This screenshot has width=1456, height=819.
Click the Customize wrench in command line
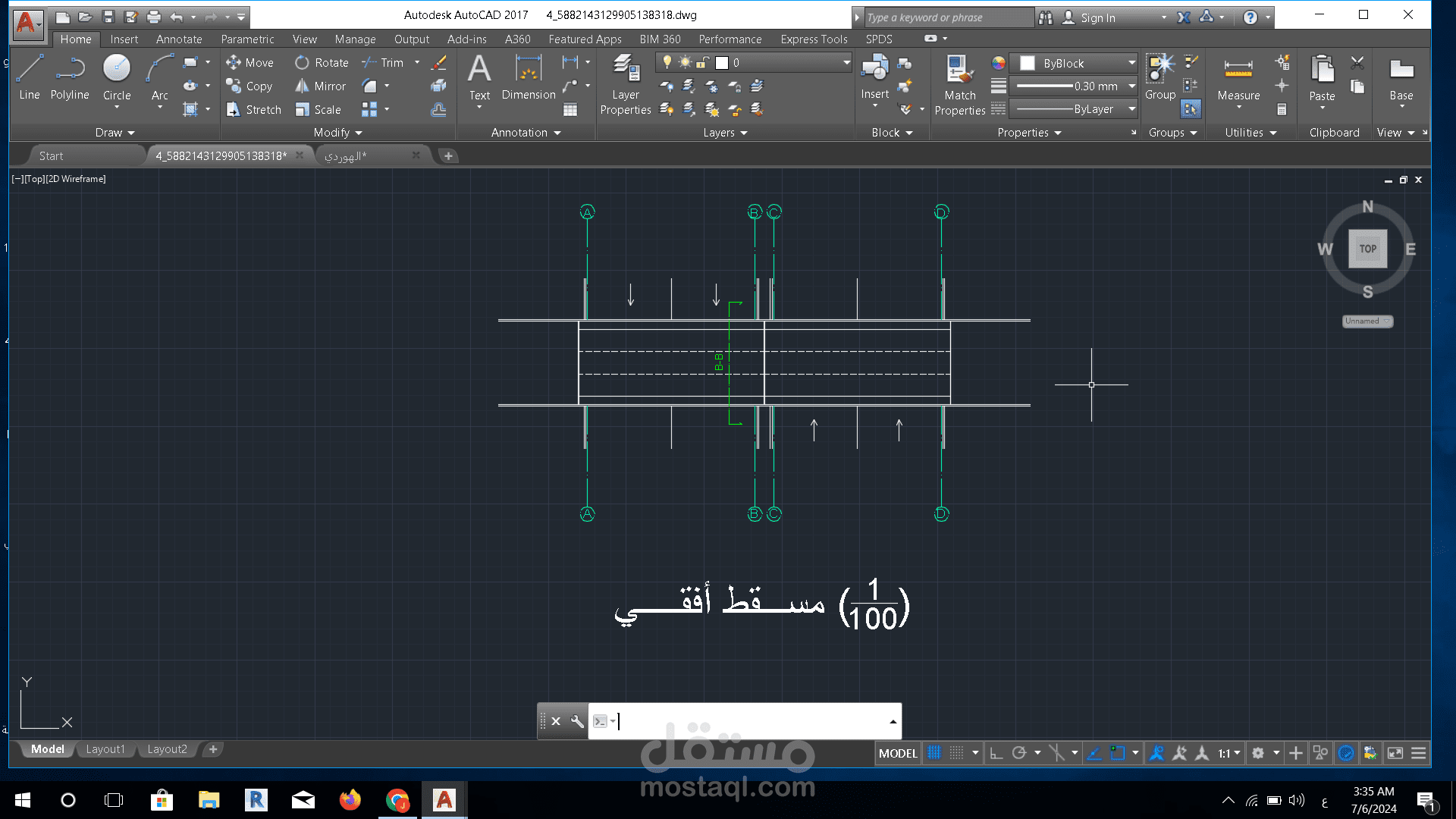[577, 721]
